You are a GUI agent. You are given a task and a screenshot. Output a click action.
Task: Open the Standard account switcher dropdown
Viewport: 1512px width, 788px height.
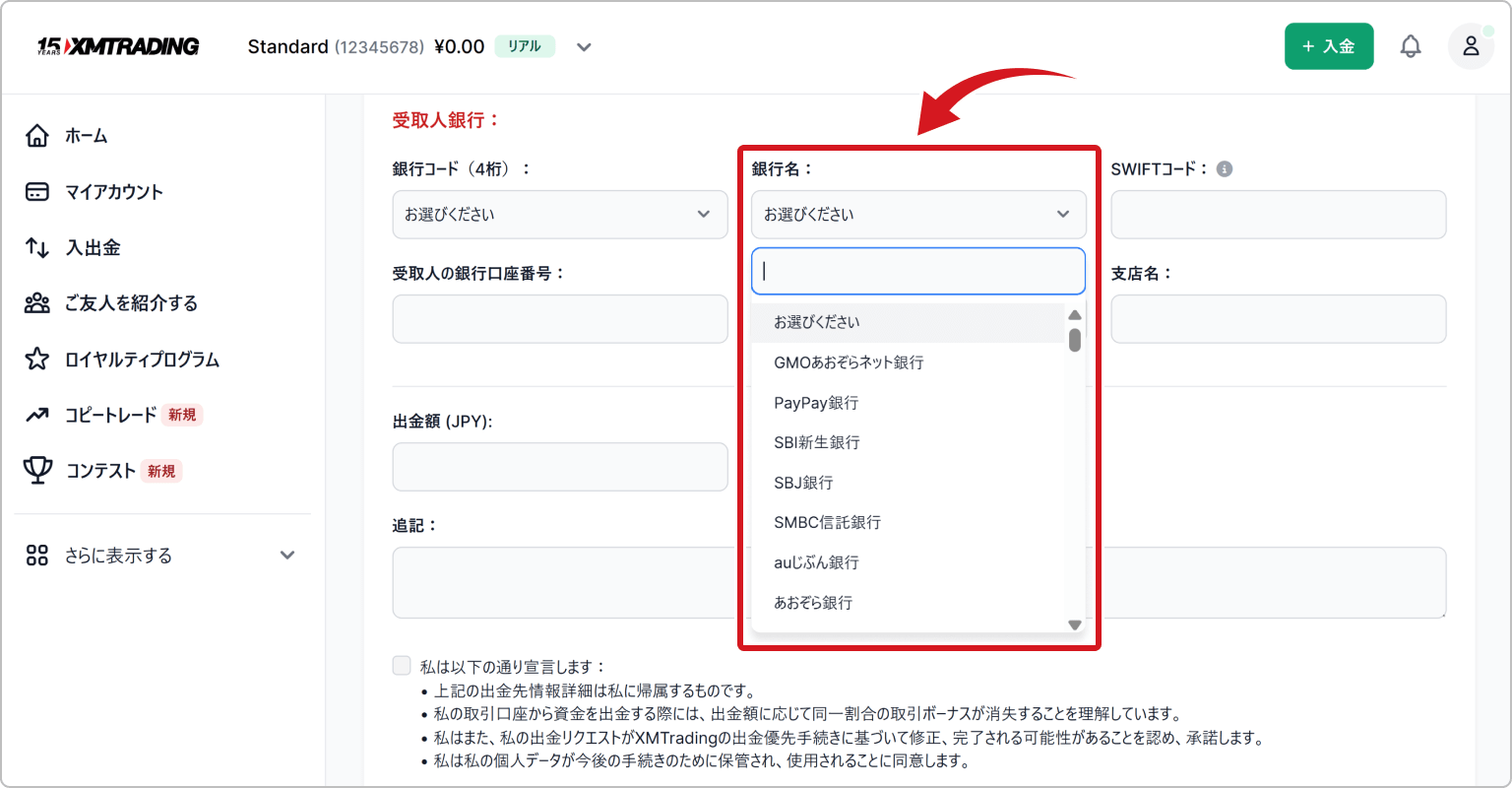[x=584, y=46]
